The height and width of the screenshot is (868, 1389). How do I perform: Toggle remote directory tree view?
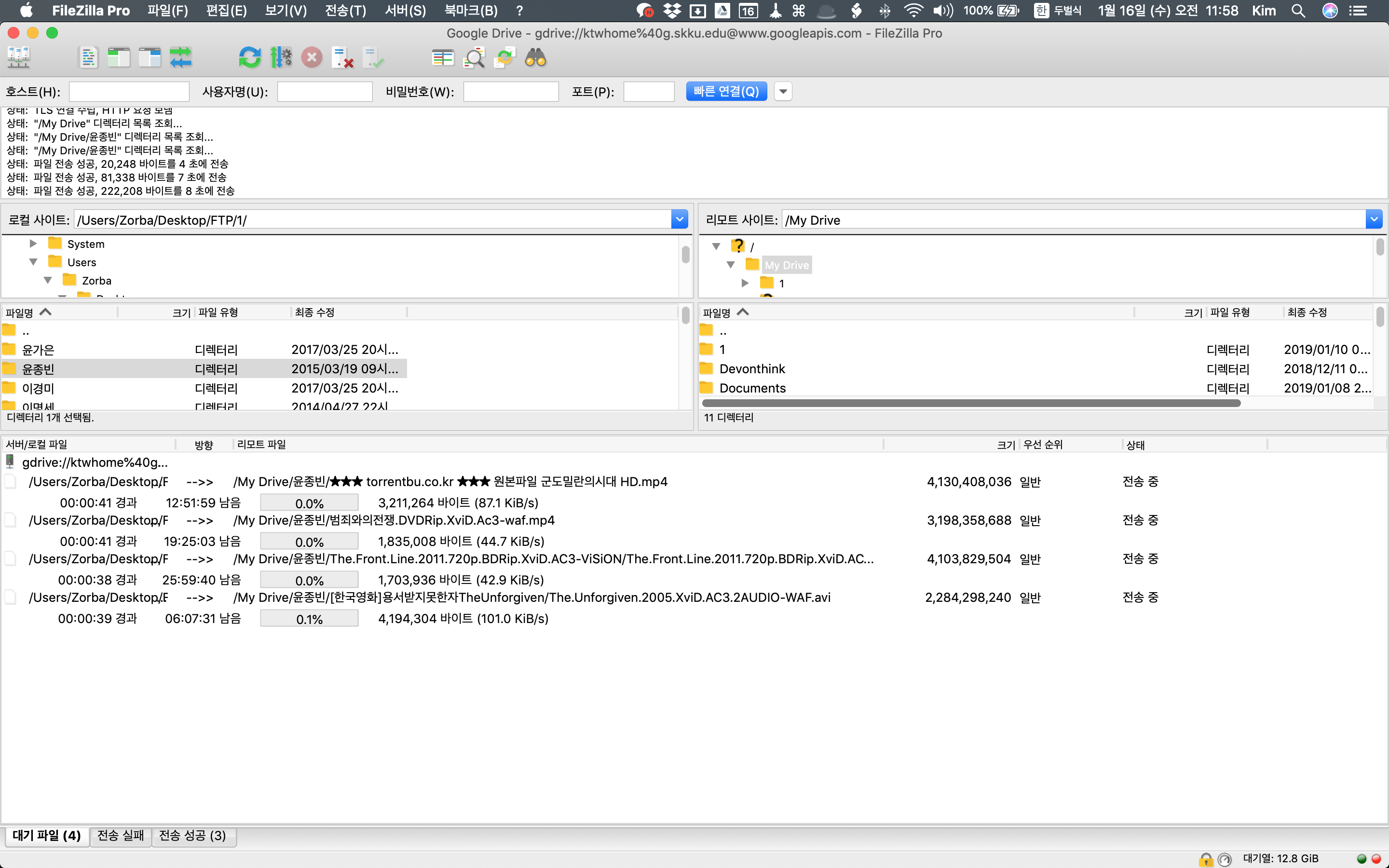tap(150, 57)
